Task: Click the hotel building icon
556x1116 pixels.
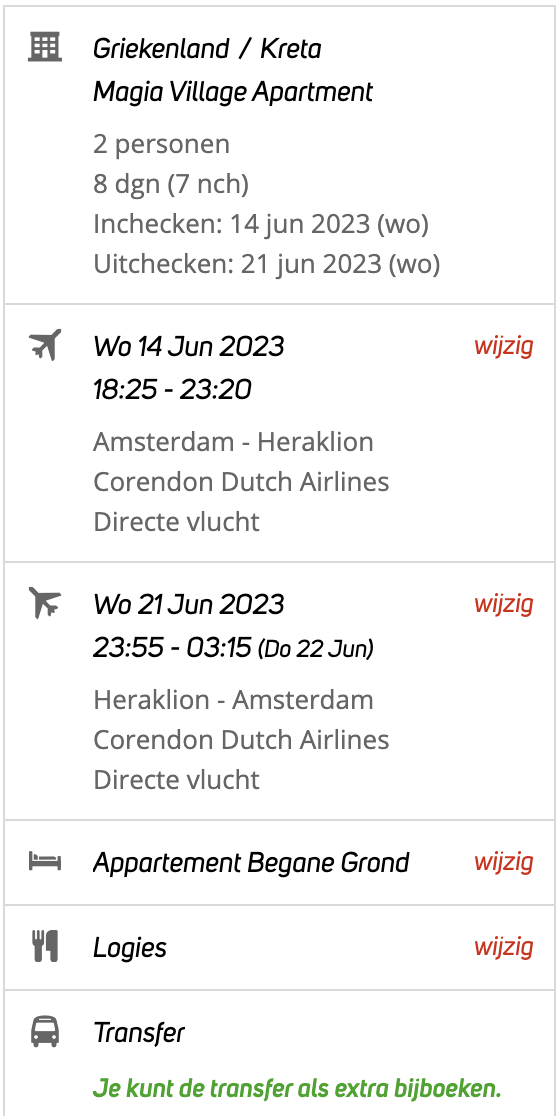Action: tap(45, 47)
